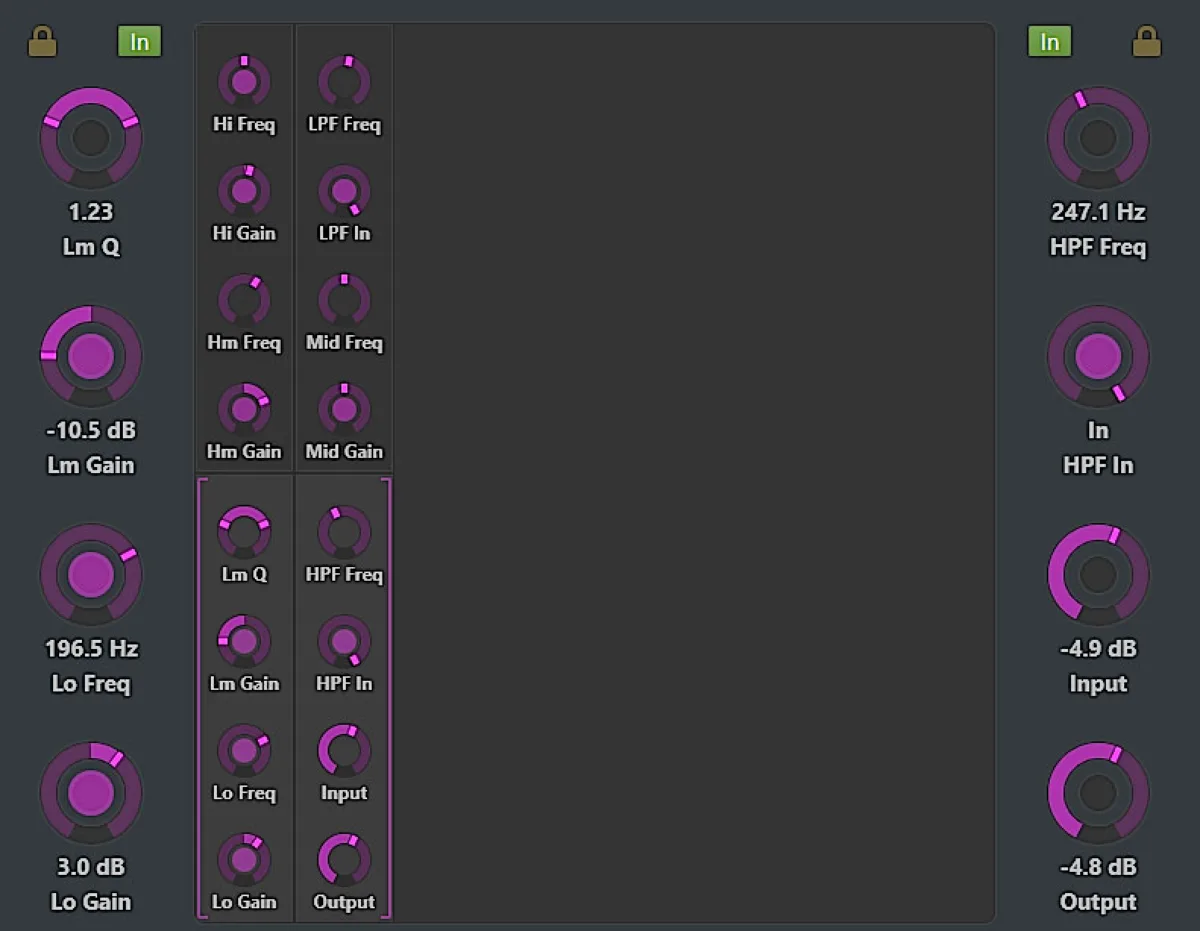Click the 247.1 Hz value
1200x931 pixels.
point(1098,212)
